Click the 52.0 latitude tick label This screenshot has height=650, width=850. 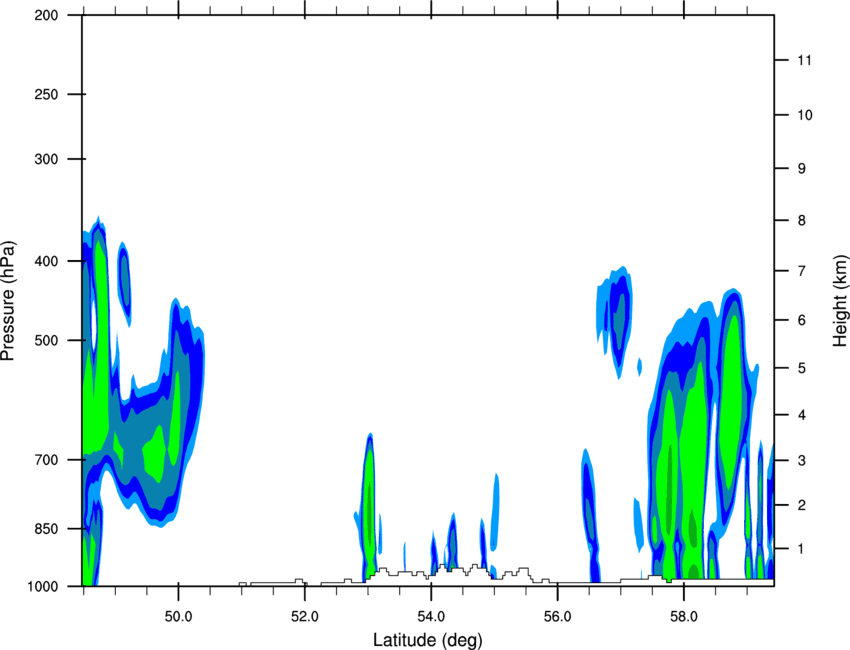[x=305, y=617]
